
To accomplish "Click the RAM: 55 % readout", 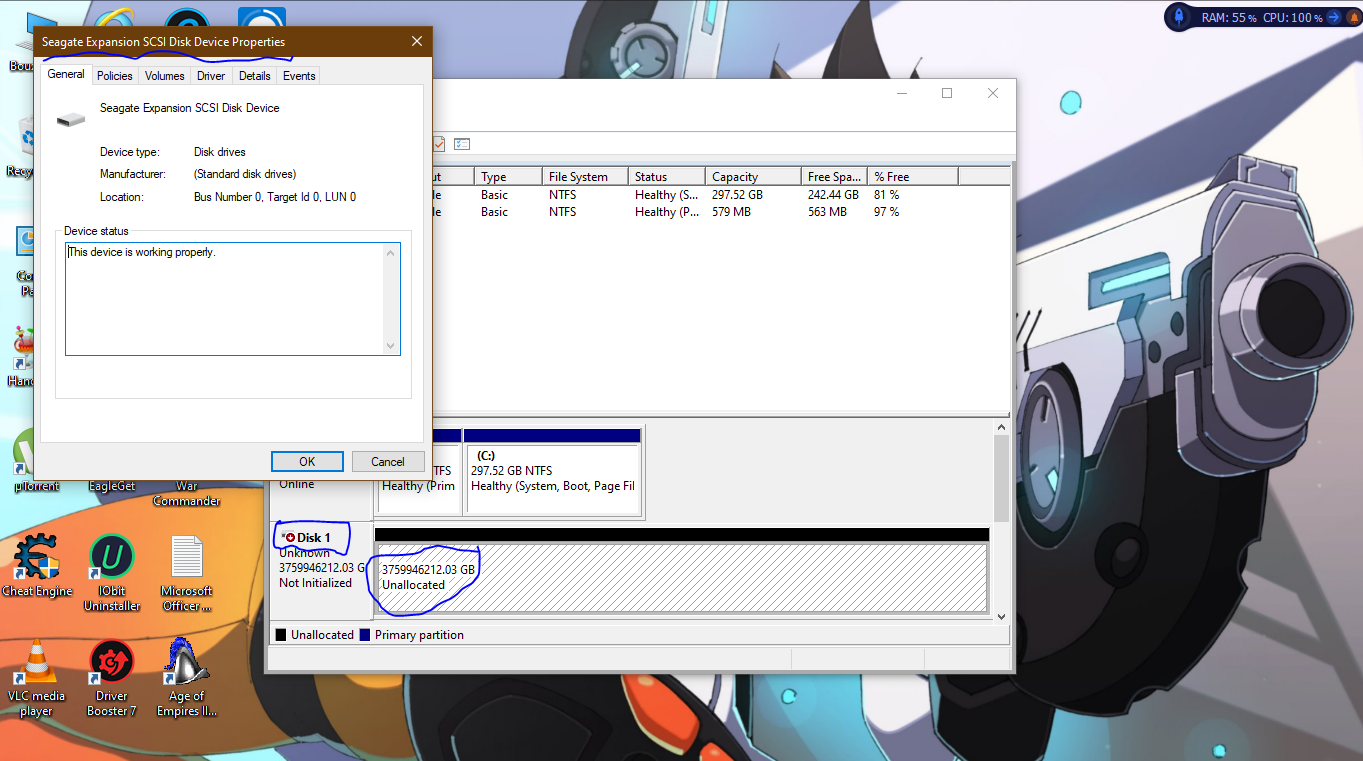I will pyautogui.click(x=1229, y=17).
